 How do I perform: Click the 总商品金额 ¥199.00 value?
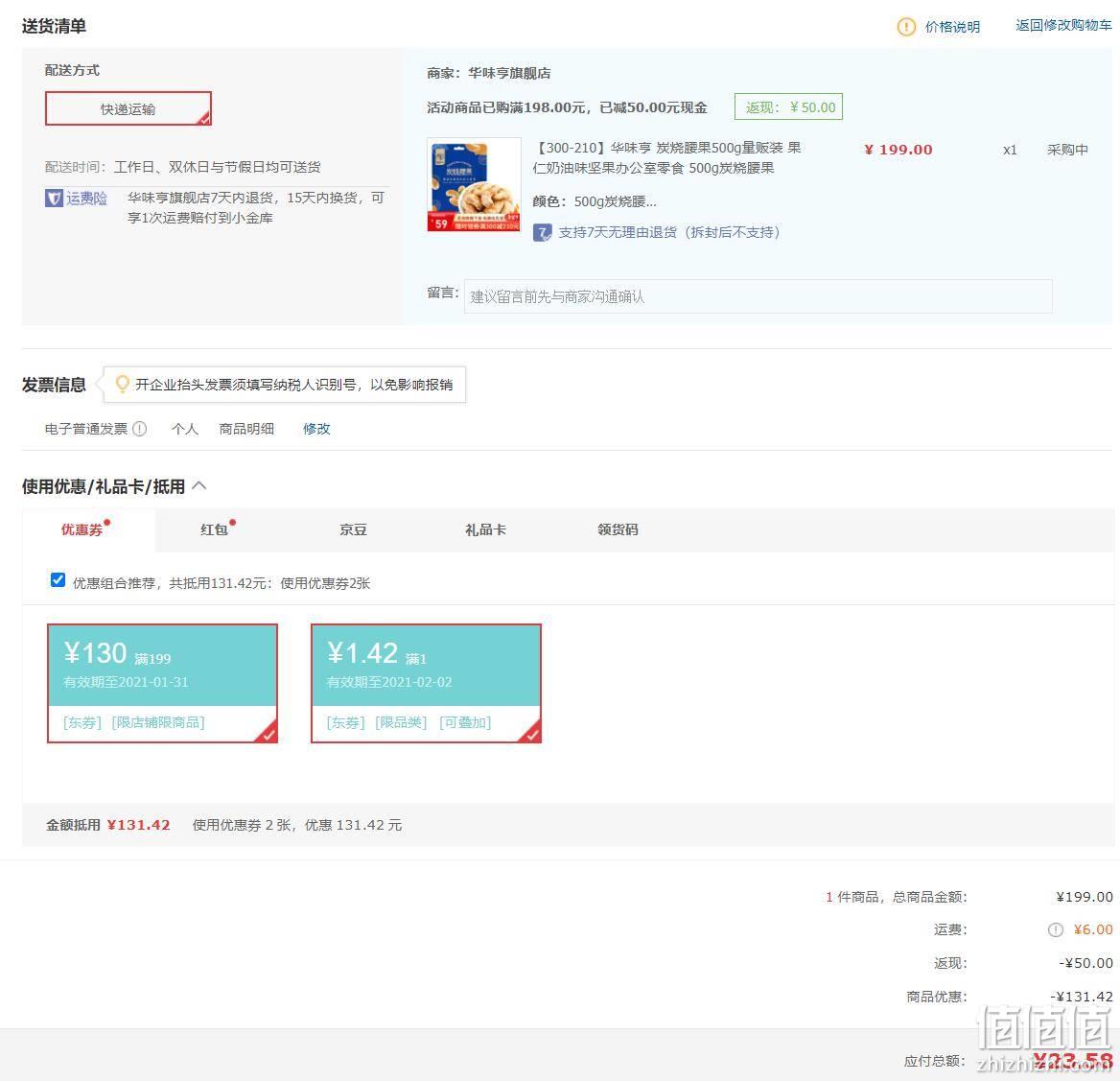tap(1085, 897)
